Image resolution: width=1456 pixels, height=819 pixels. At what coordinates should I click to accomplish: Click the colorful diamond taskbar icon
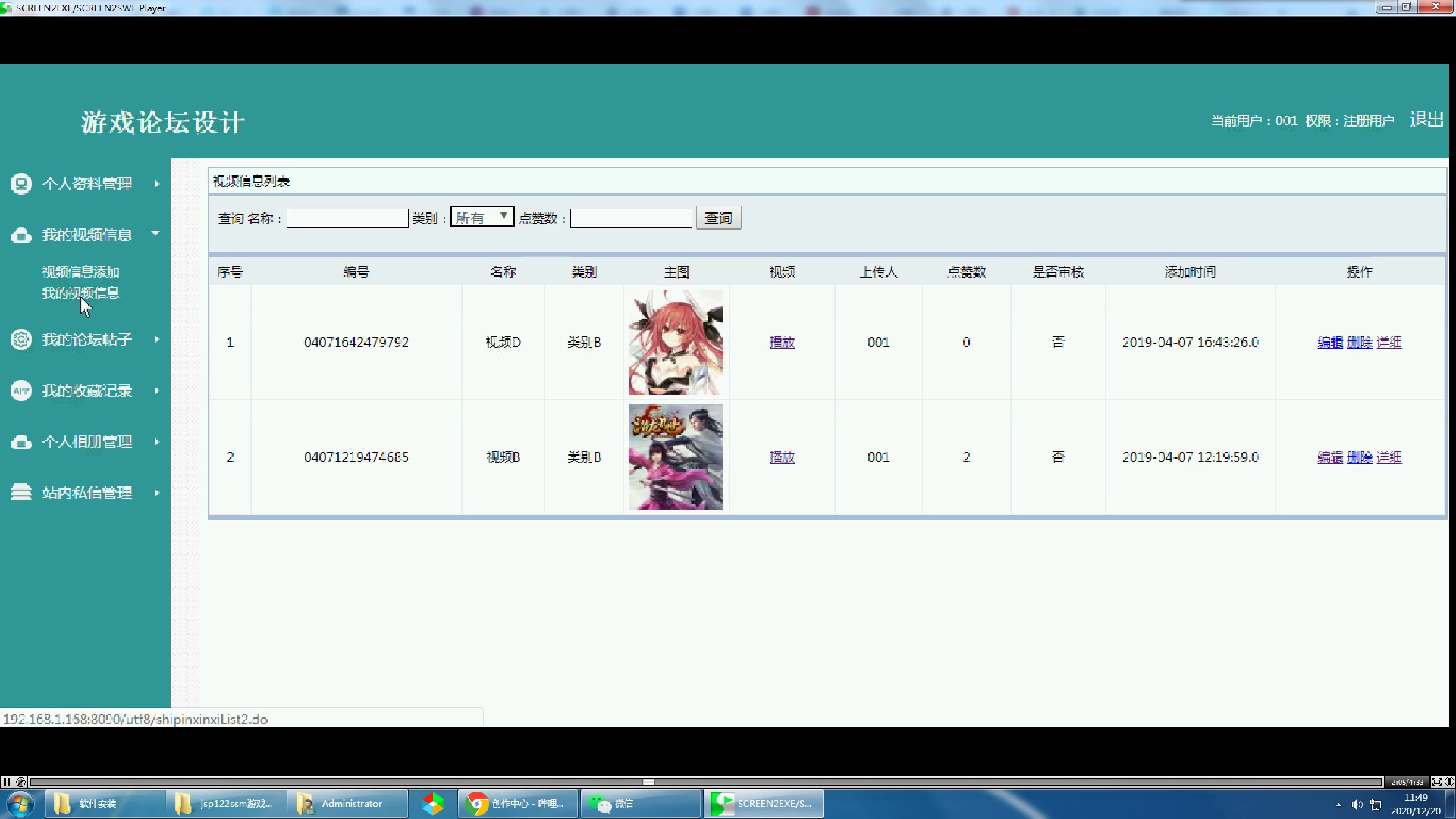tap(433, 804)
